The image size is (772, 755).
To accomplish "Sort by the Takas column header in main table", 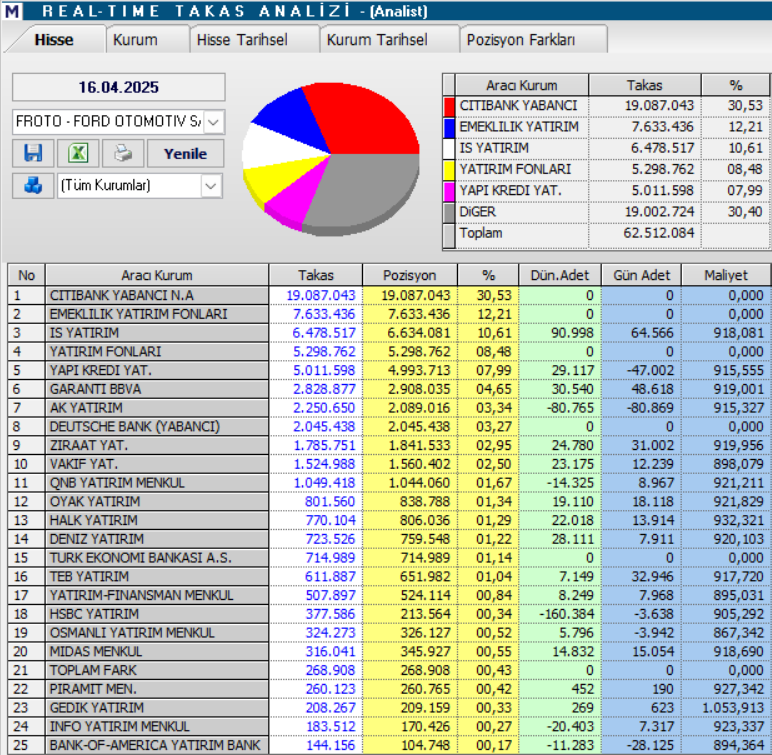I will pos(316,275).
